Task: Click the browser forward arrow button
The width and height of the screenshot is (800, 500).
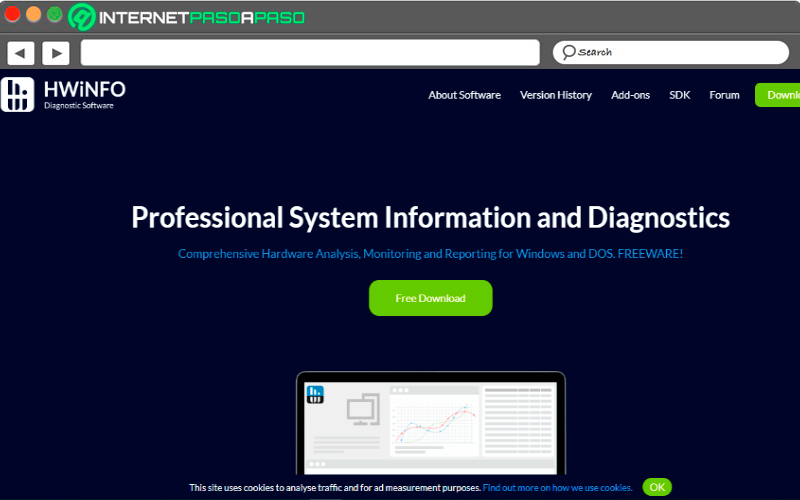Action: pyautogui.click(x=56, y=53)
